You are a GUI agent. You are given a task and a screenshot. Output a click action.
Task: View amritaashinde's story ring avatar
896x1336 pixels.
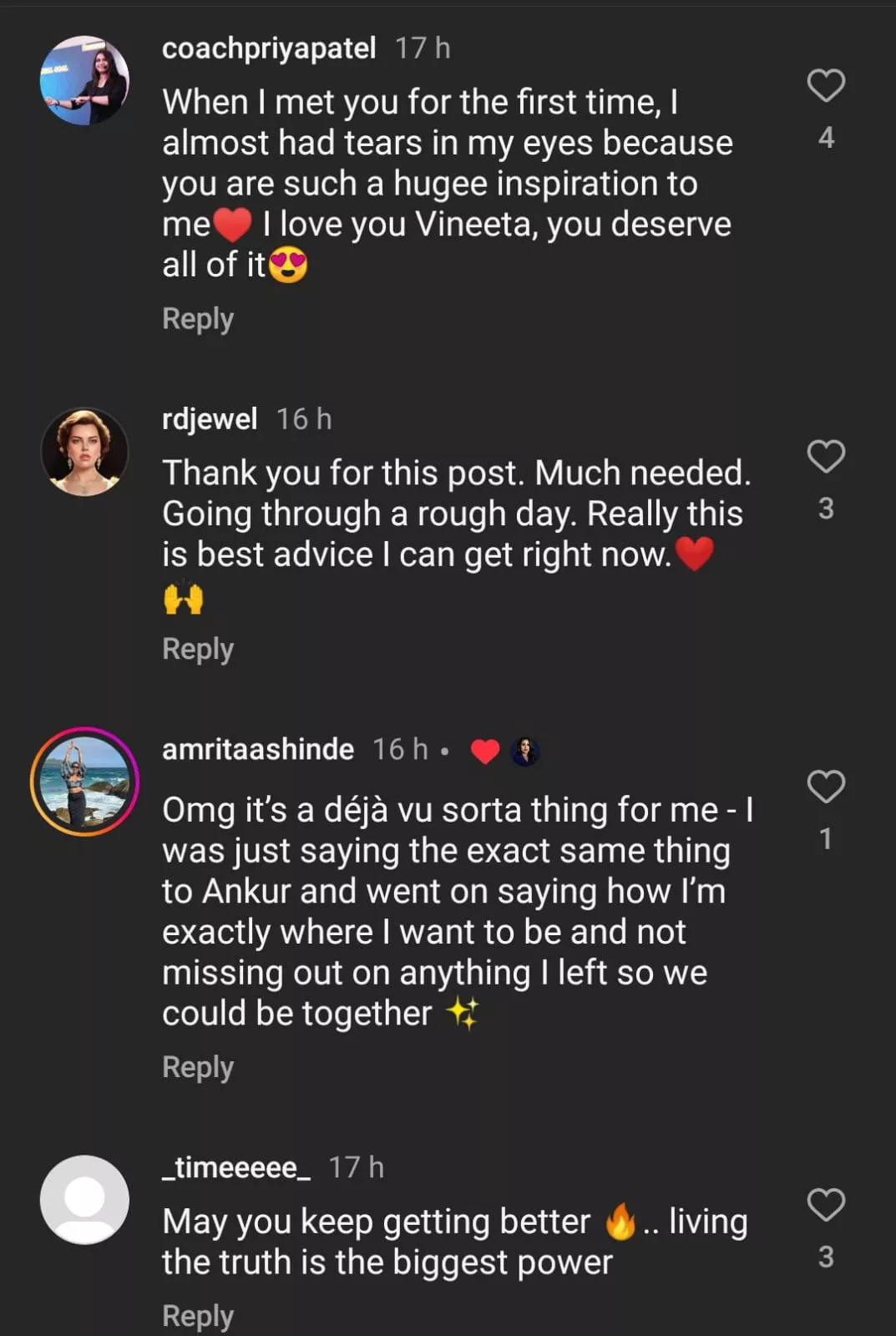tap(84, 782)
